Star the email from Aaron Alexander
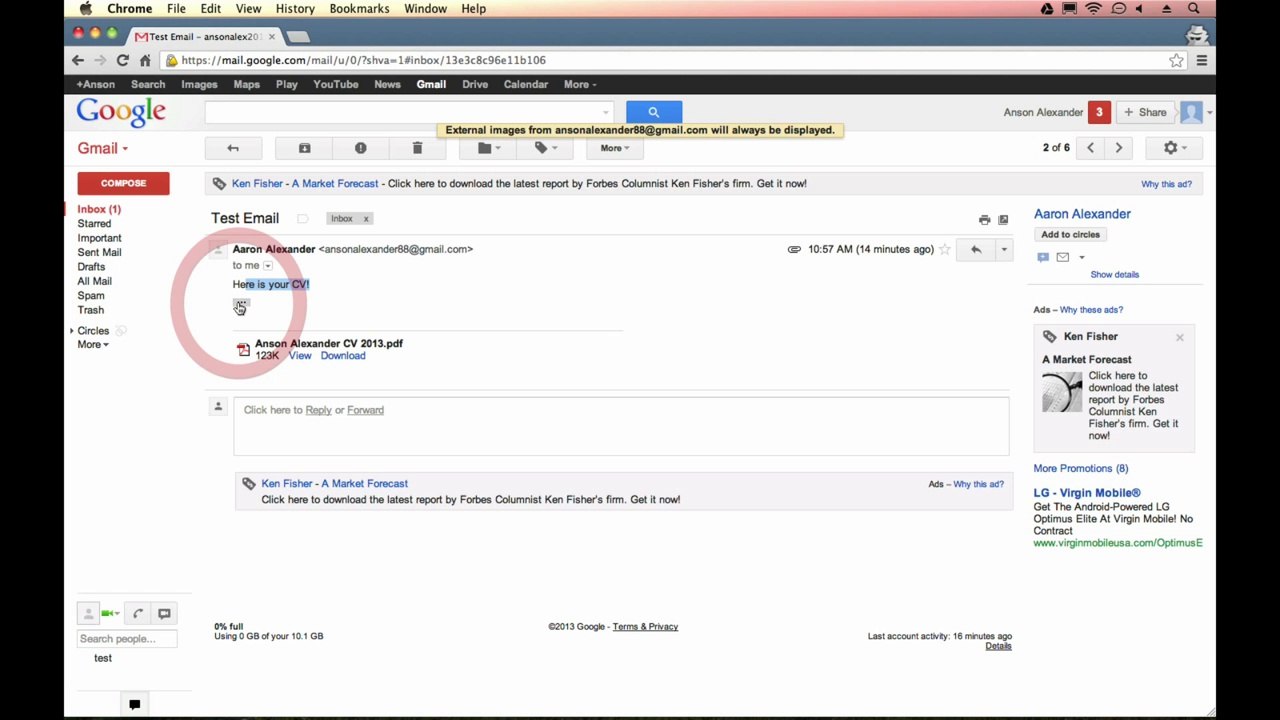This screenshot has height=720, width=1280. coord(944,249)
